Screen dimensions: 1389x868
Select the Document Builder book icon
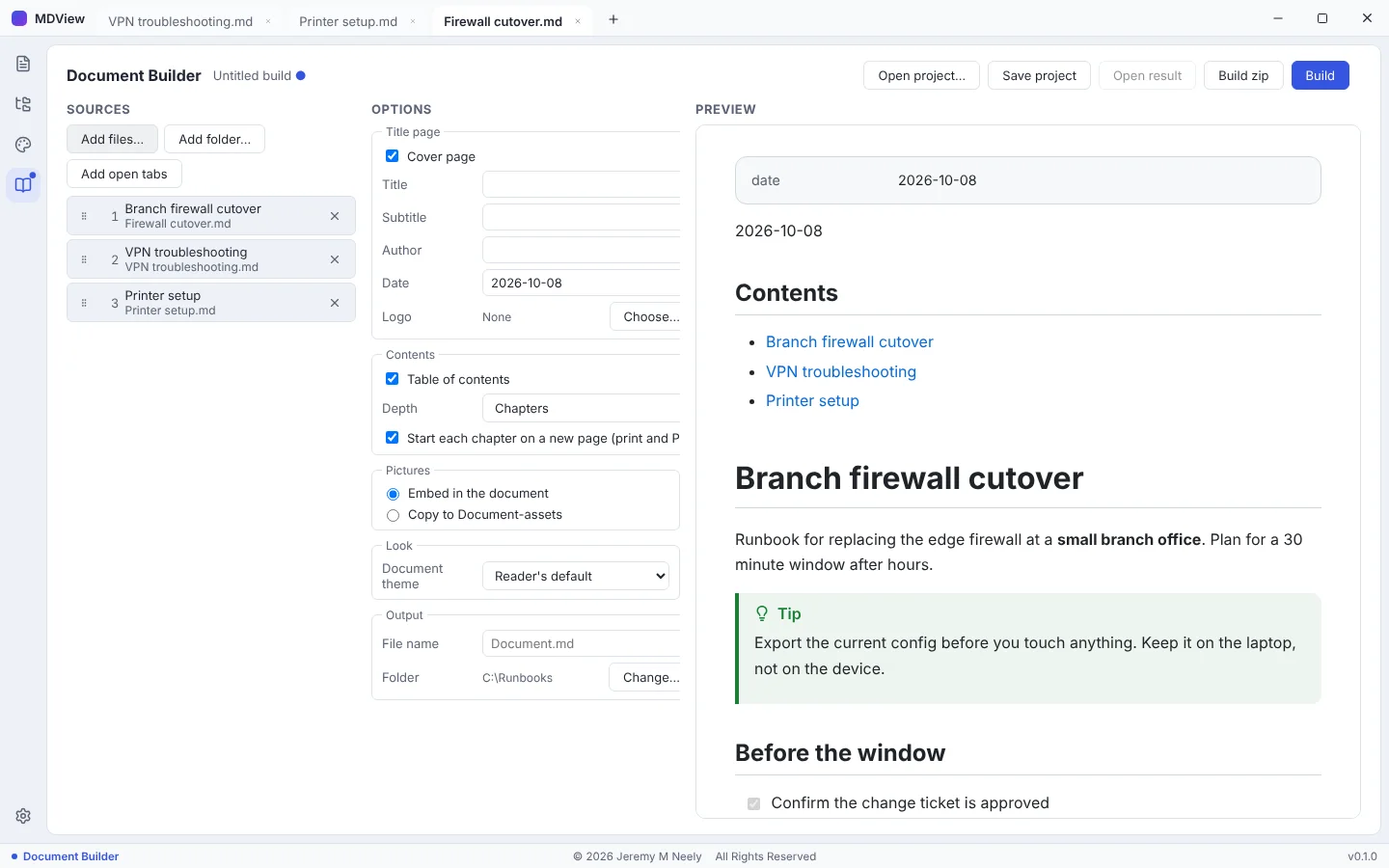(x=23, y=184)
